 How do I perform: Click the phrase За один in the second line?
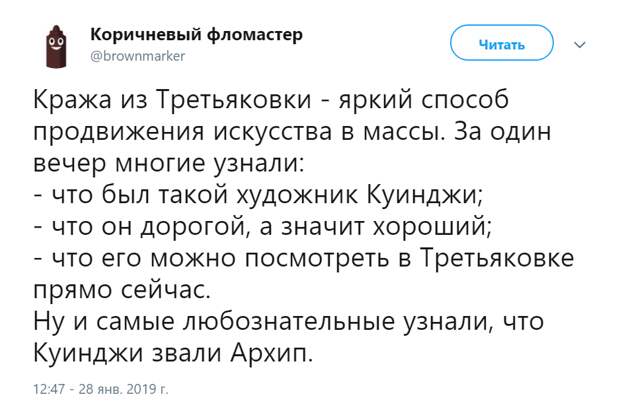(503, 132)
